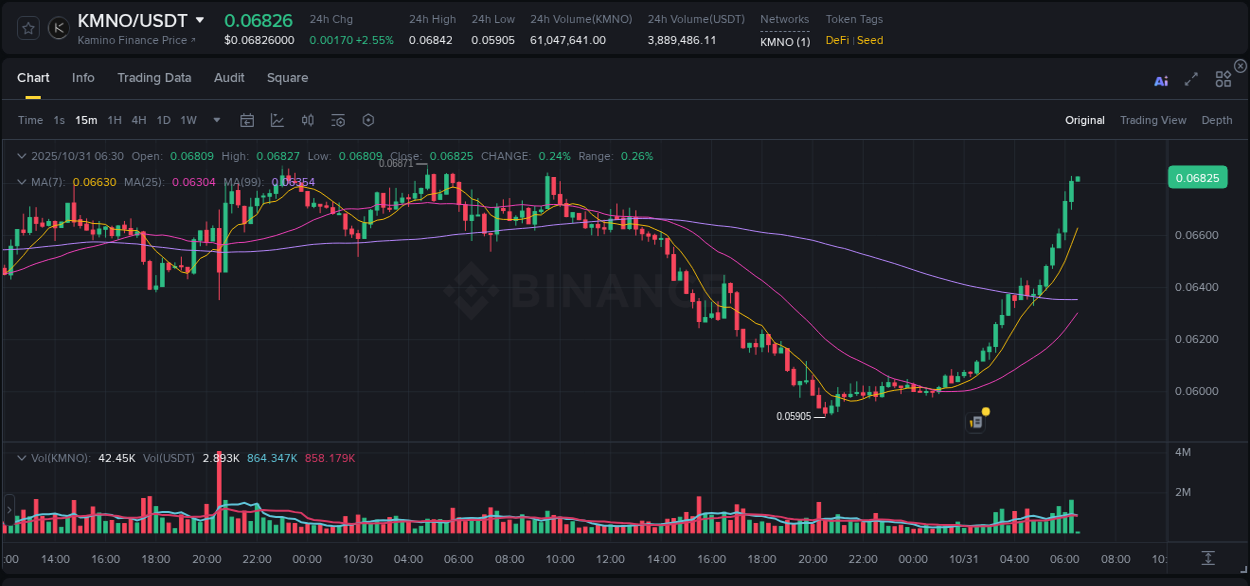The image size is (1250, 586).
Task: Click the KMNO token logo
Action: 58,28
